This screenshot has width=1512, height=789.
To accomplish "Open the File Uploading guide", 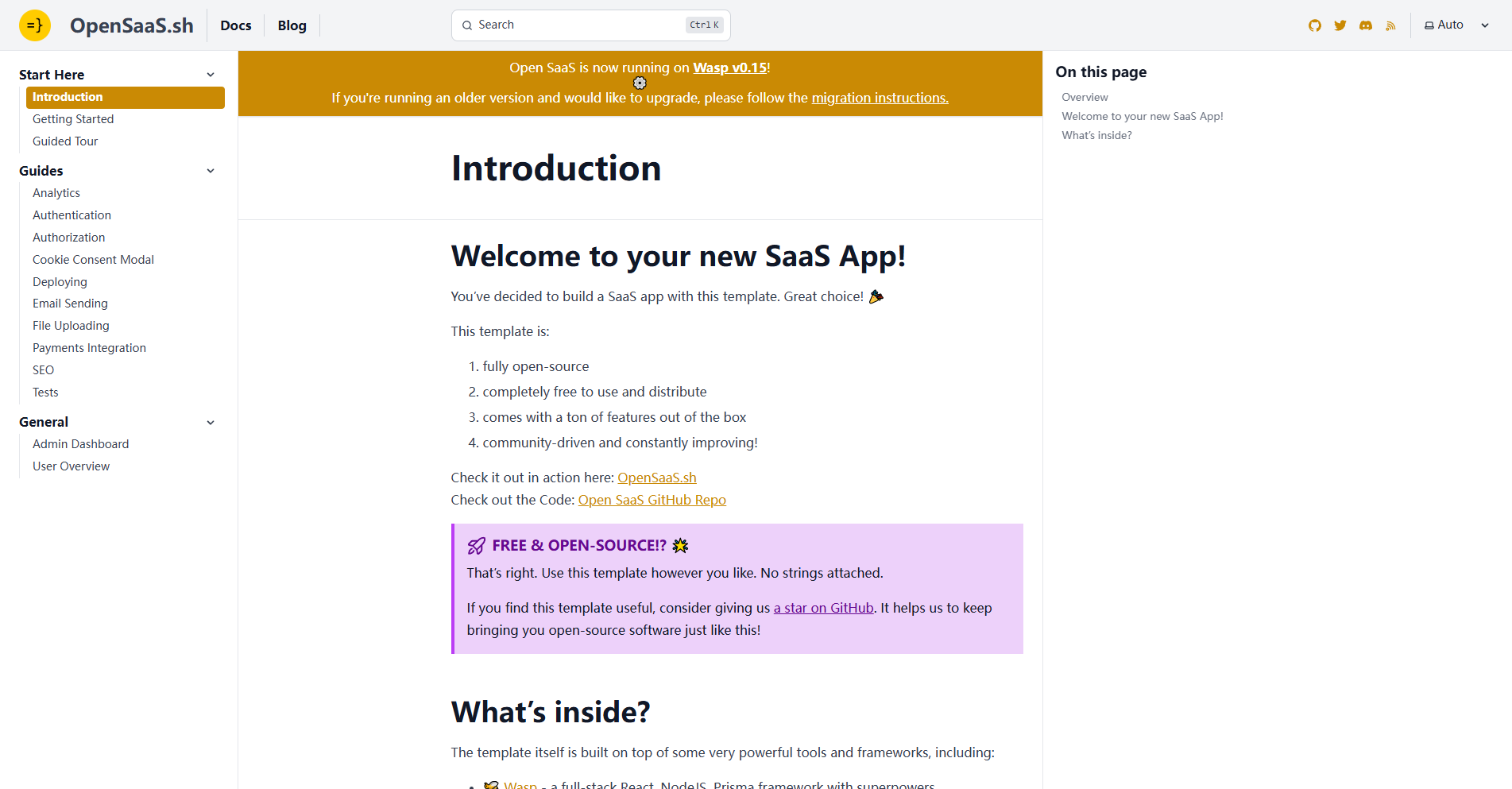I will pos(71,326).
